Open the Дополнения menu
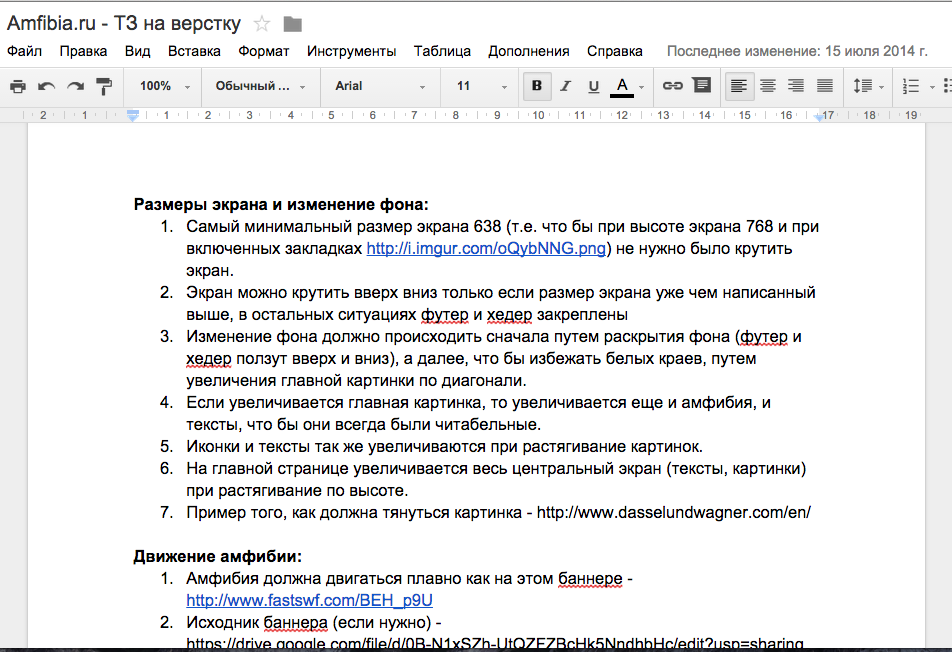This screenshot has height=652, width=952. click(x=529, y=51)
